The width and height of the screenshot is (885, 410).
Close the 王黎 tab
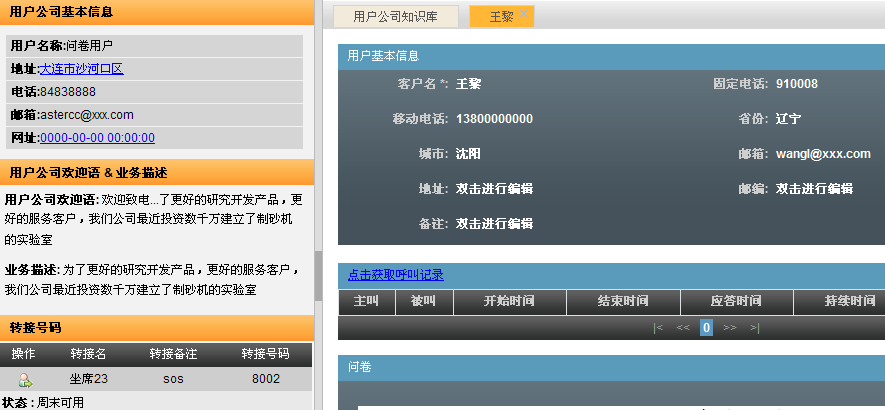[x=525, y=14]
